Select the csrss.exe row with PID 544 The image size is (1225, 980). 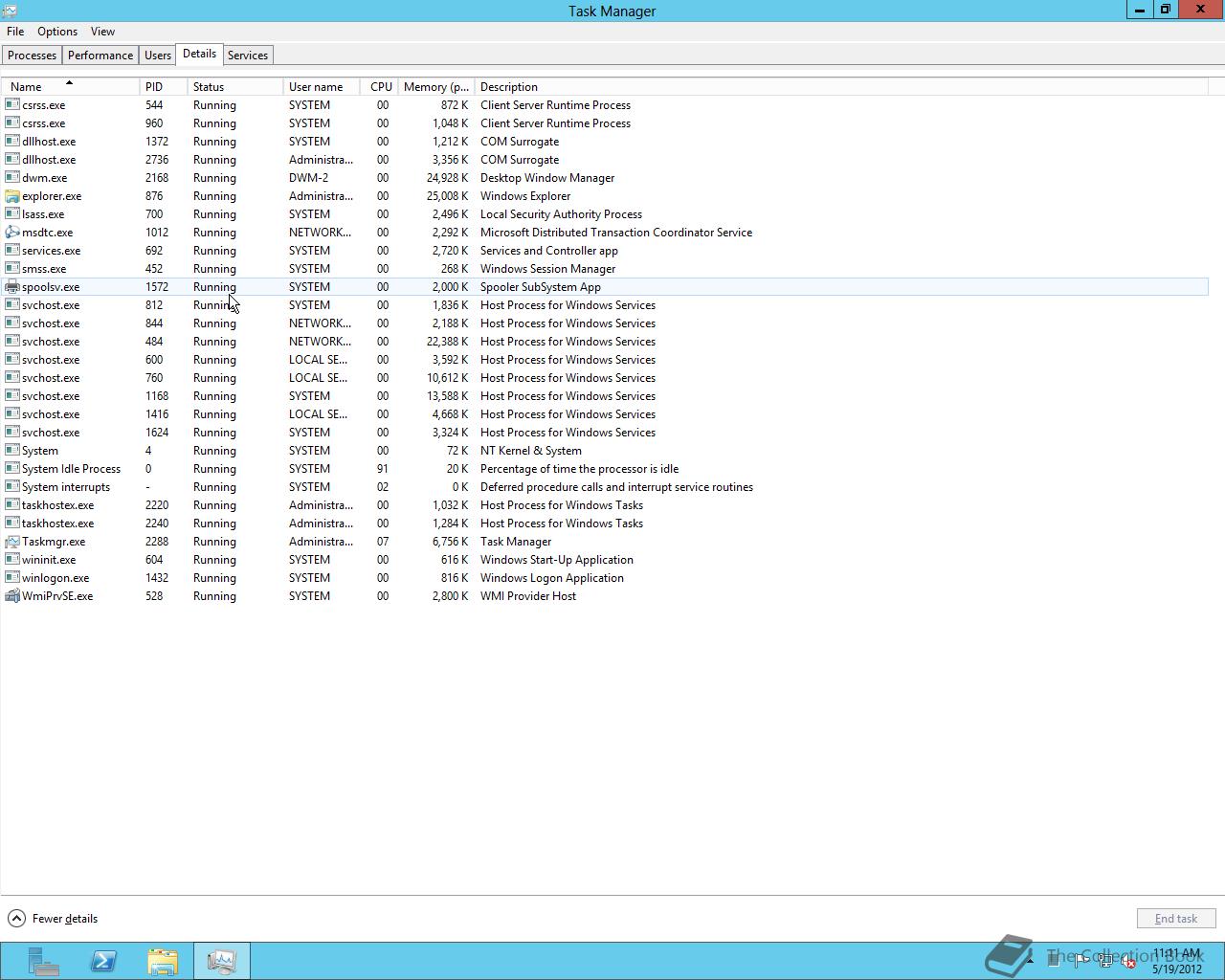pyautogui.click(x=605, y=105)
